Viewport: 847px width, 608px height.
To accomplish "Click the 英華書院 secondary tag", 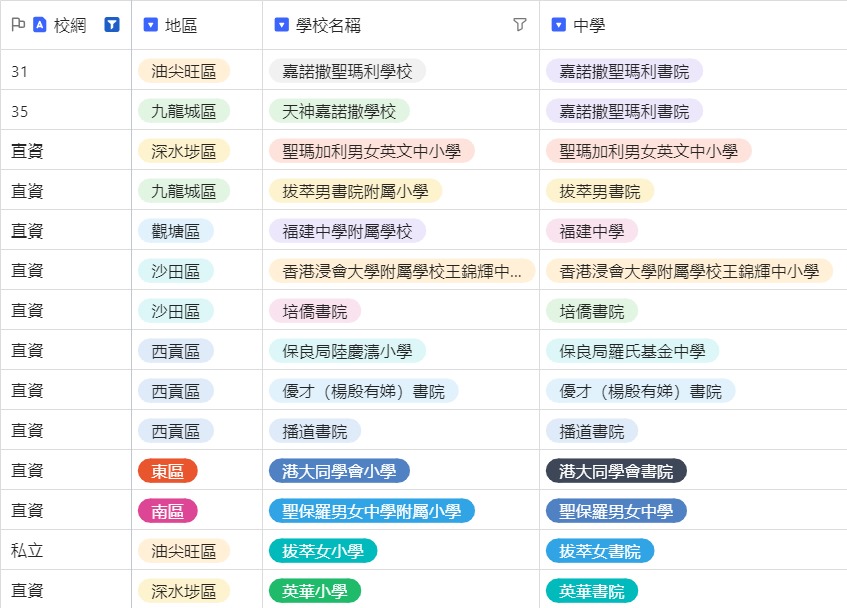I will (x=592, y=591).
